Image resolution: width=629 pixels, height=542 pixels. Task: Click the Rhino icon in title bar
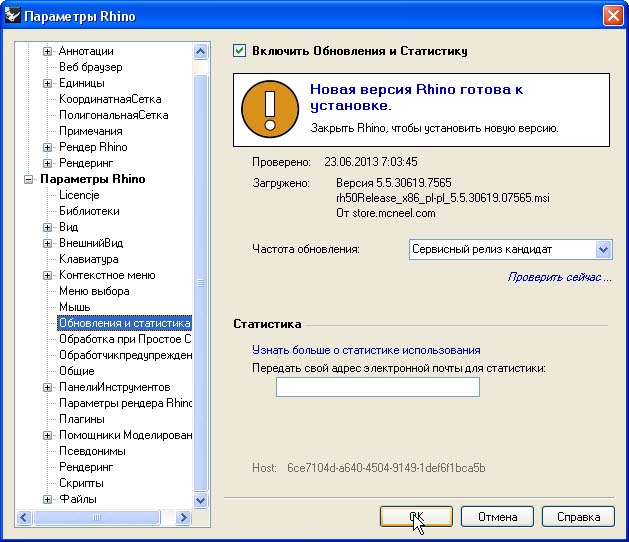pos(12,16)
